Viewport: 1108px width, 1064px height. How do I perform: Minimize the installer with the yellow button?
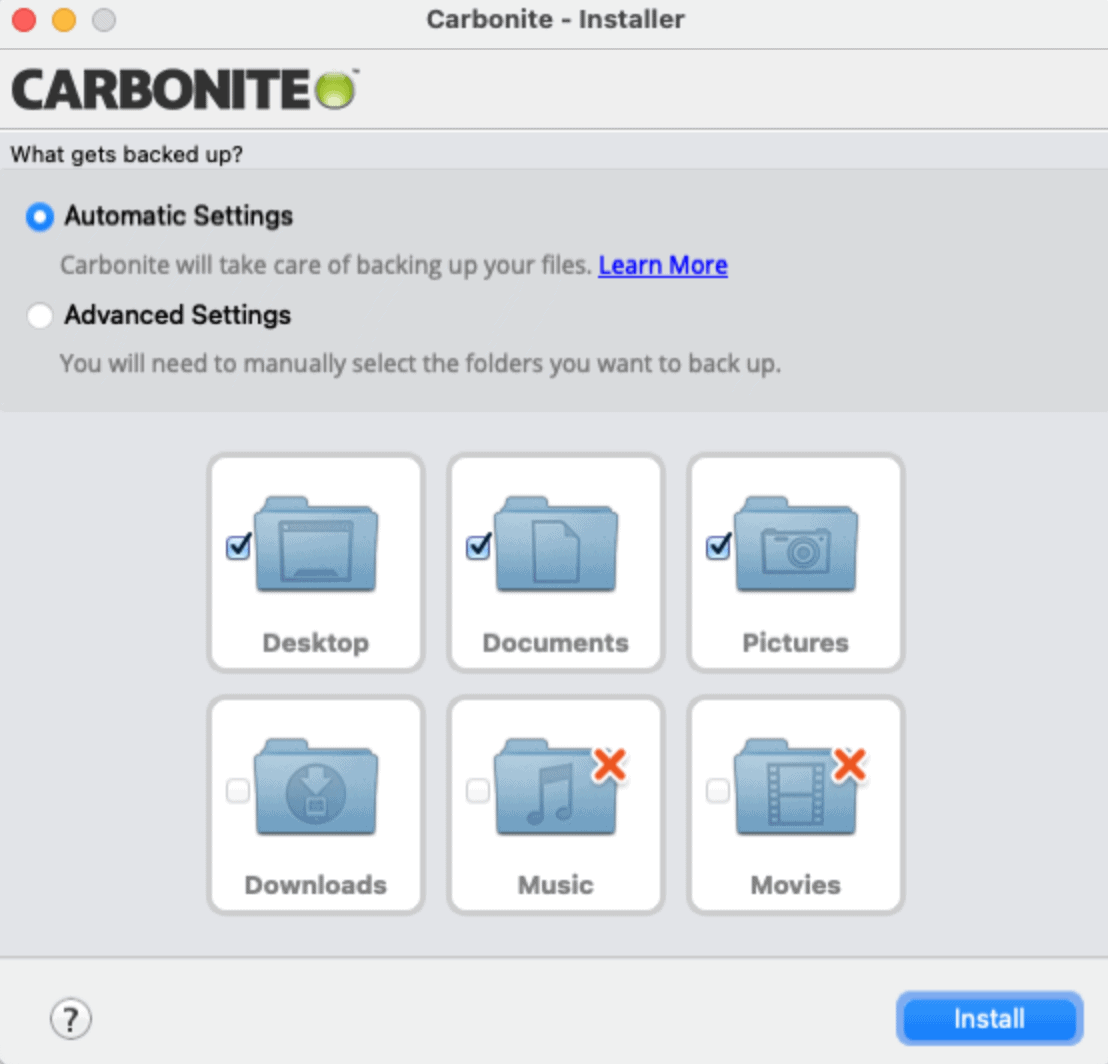(64, 19)
